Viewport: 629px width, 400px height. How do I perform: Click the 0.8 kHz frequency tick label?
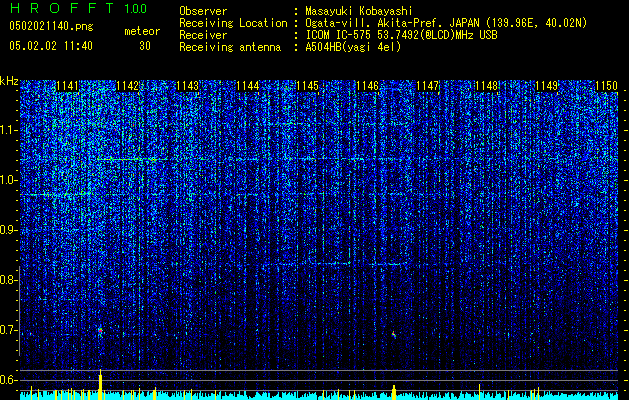coord(9,280)
